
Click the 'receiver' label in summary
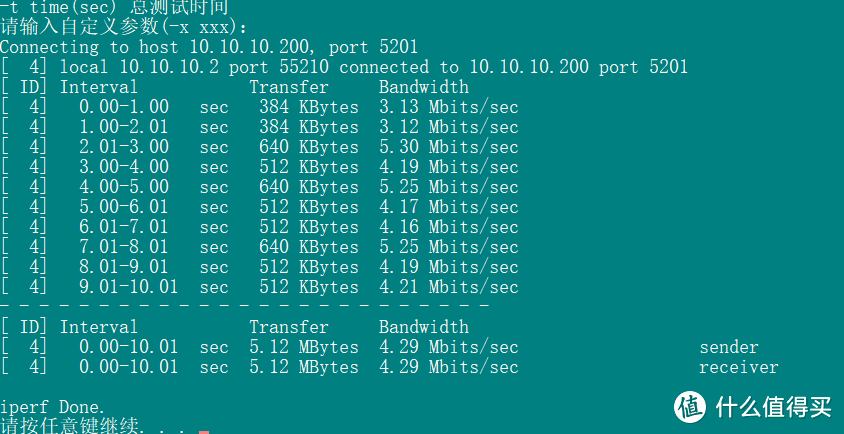pyautogui.click(x=738, y=367)
